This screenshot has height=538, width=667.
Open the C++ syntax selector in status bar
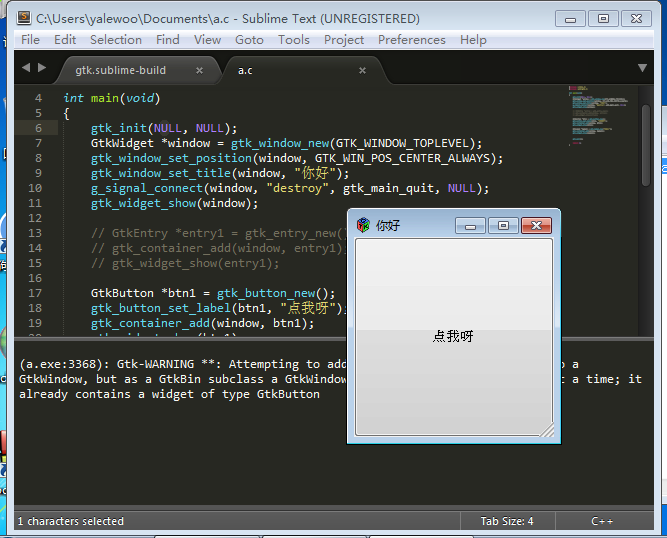click(x=602, y=521)
